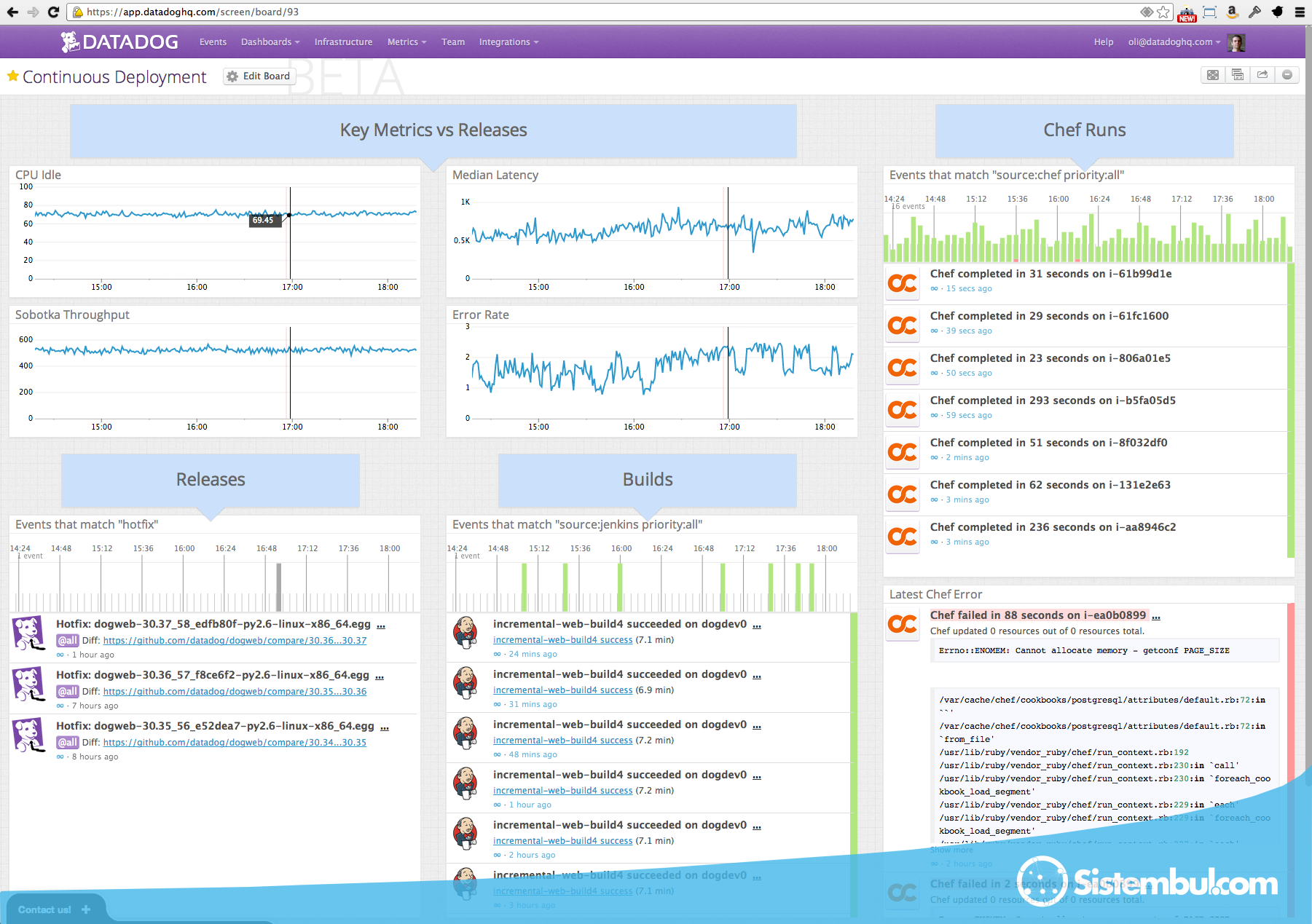
Task: Go to the Infrastructure page
Action: pos(343,42)
